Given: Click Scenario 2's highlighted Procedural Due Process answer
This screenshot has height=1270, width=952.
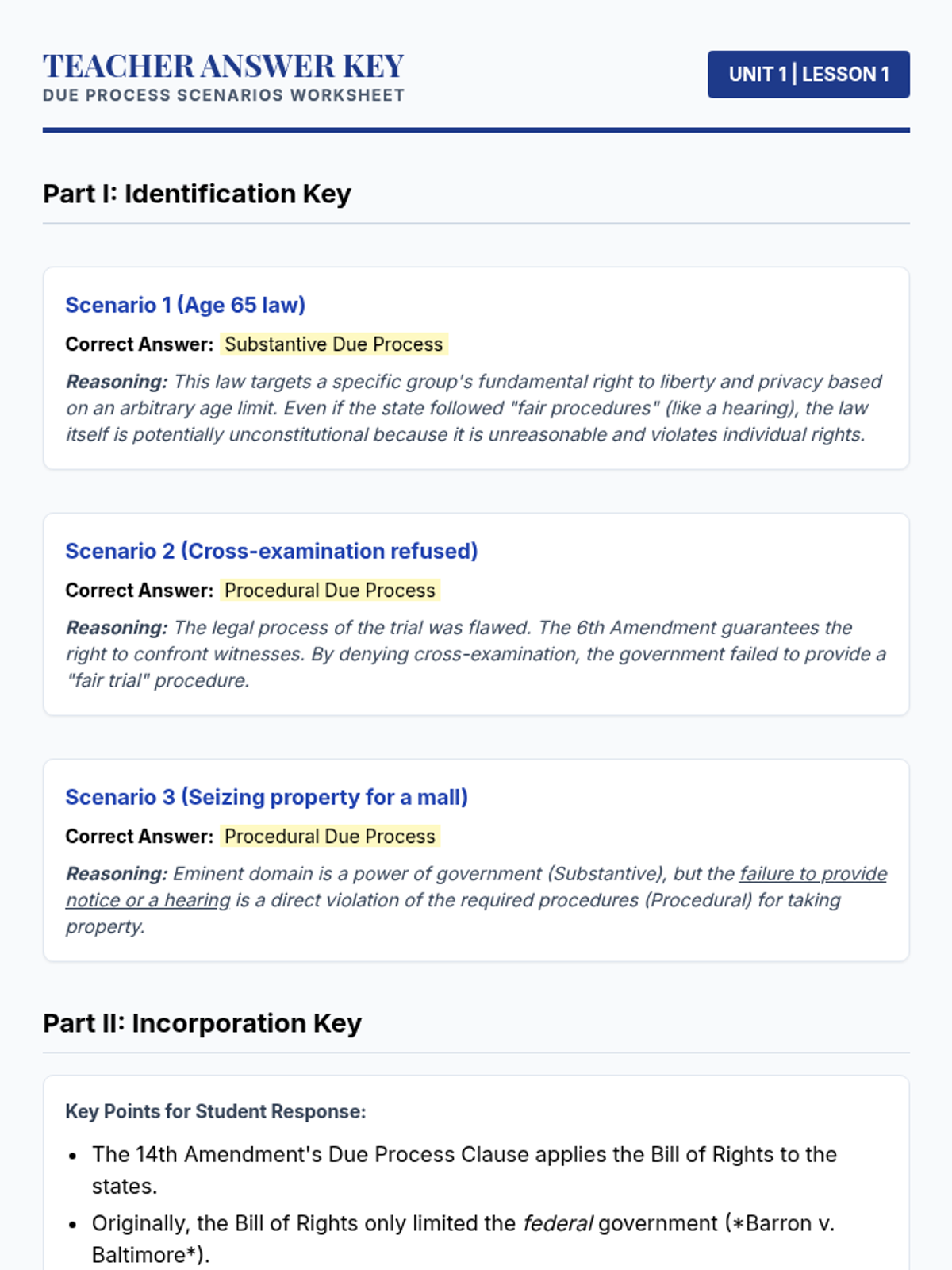Looking at the screenshot, I should 329,591.
